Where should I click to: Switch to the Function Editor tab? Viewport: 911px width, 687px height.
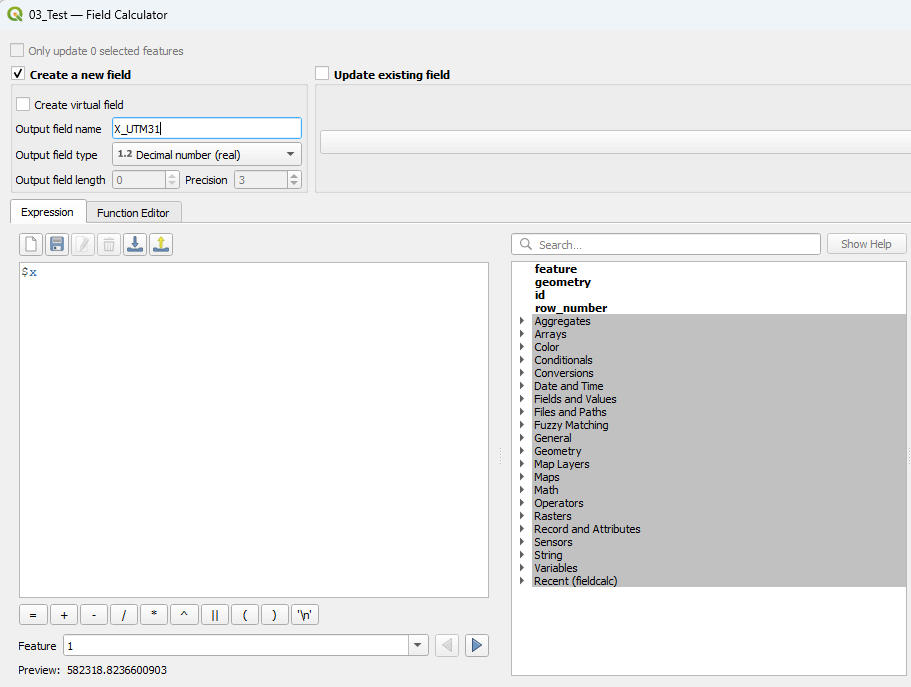133,213
